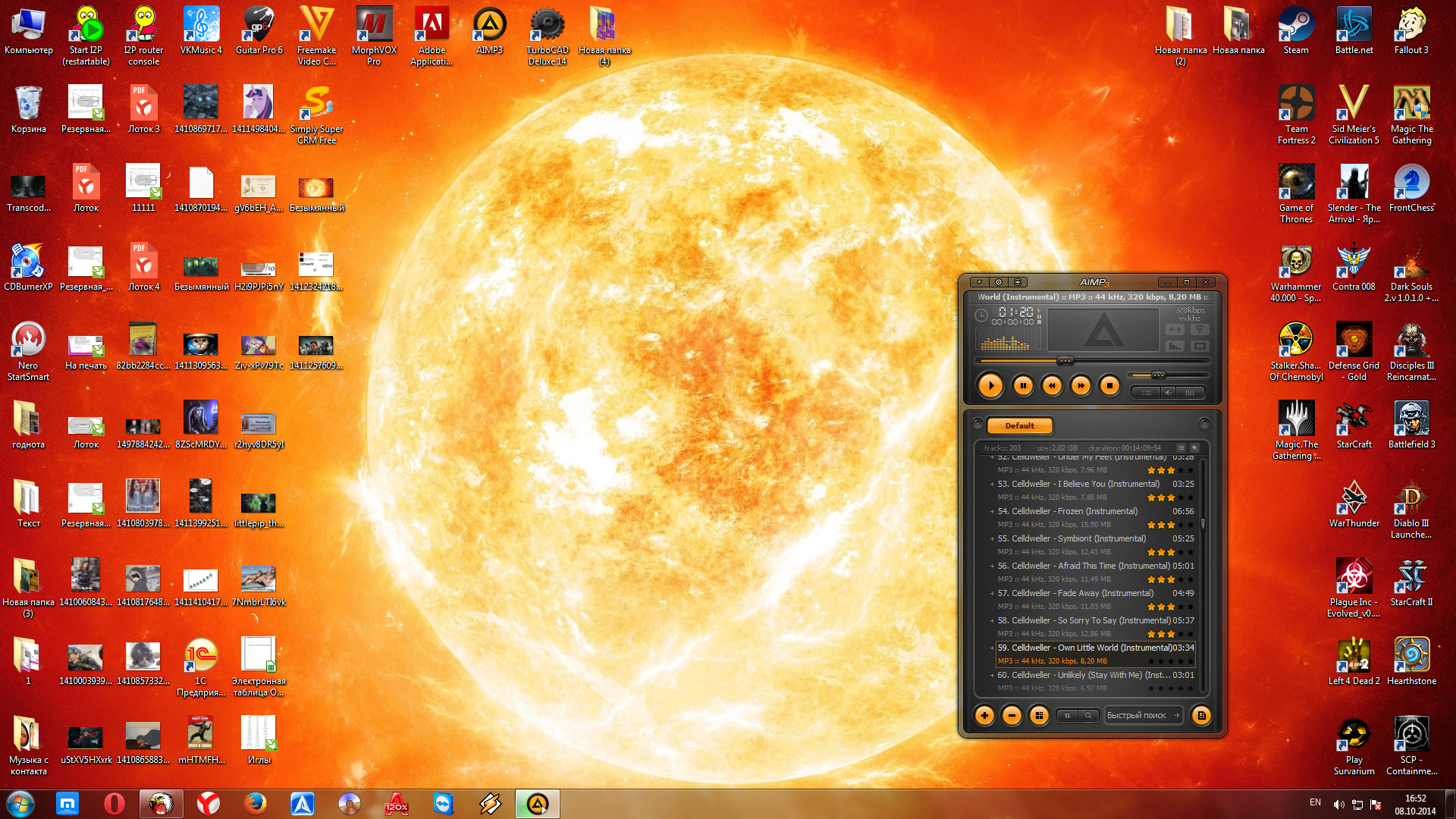Open AIMP settings gear icon

coord(999,282)
